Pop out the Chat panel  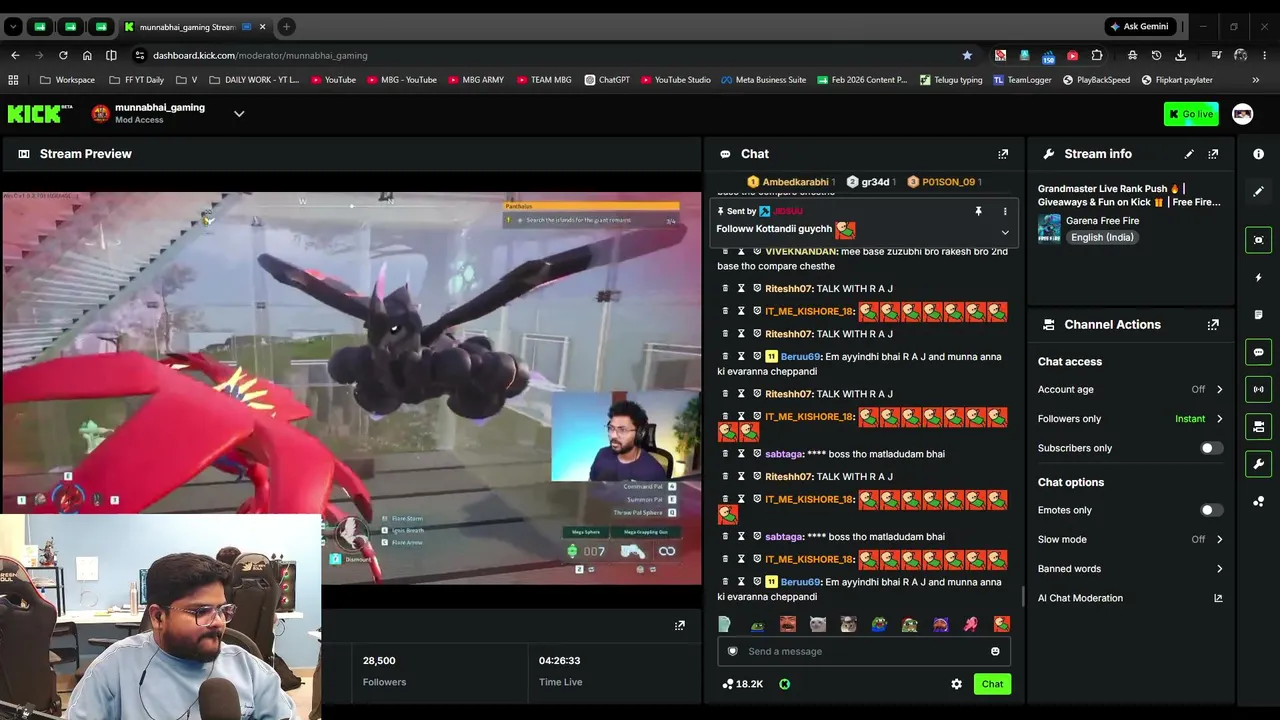1003,154
